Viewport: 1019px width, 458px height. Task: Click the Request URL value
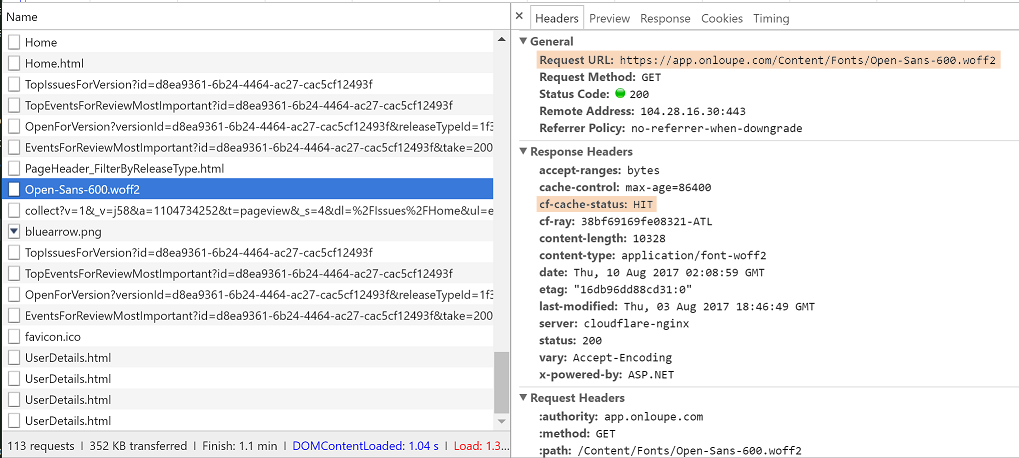(x=807, y=60)
